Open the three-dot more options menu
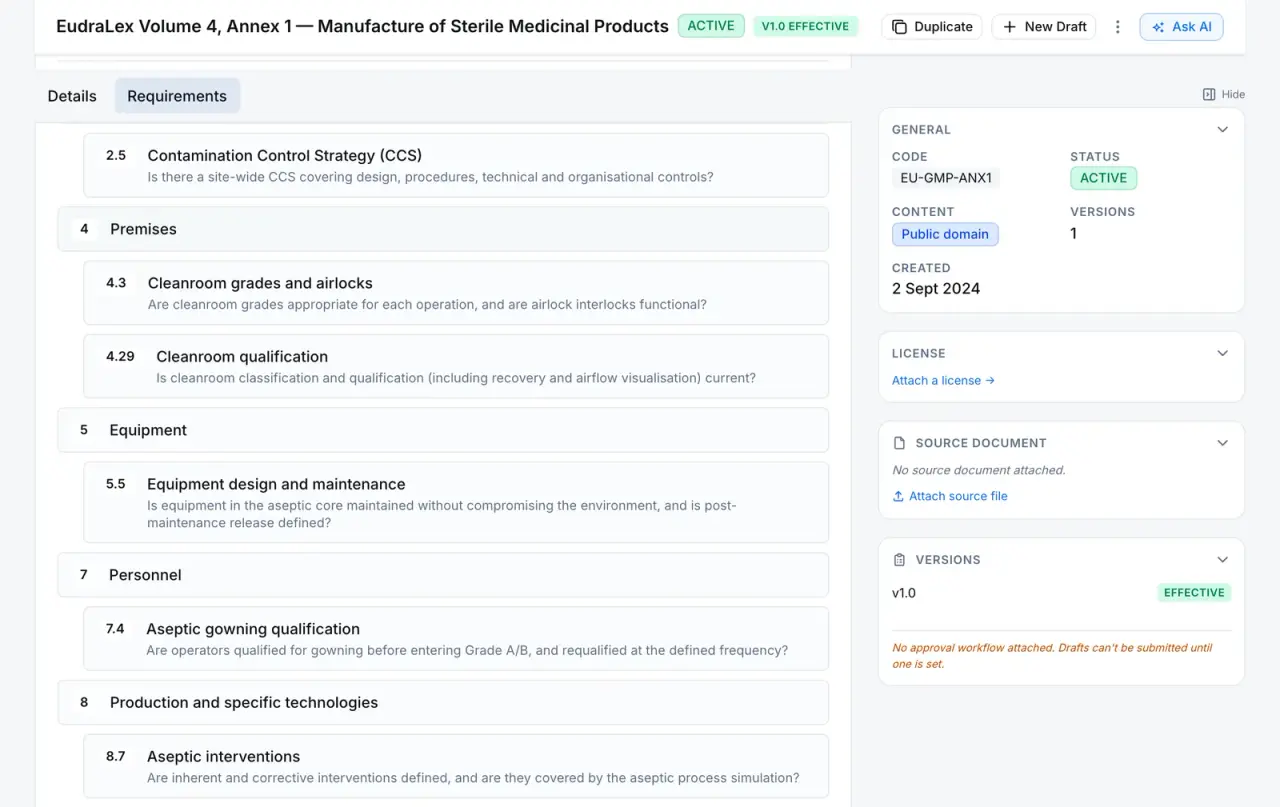Screen dimensions: 1280x807 [1118, 27]
